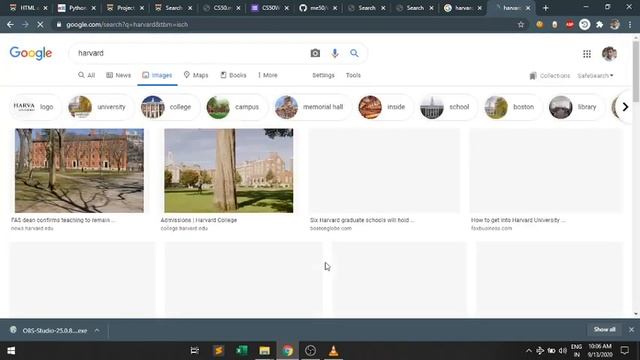Click the browser address bar URL
This screenshot has height=360, width=640.
[x=127, y=24]
